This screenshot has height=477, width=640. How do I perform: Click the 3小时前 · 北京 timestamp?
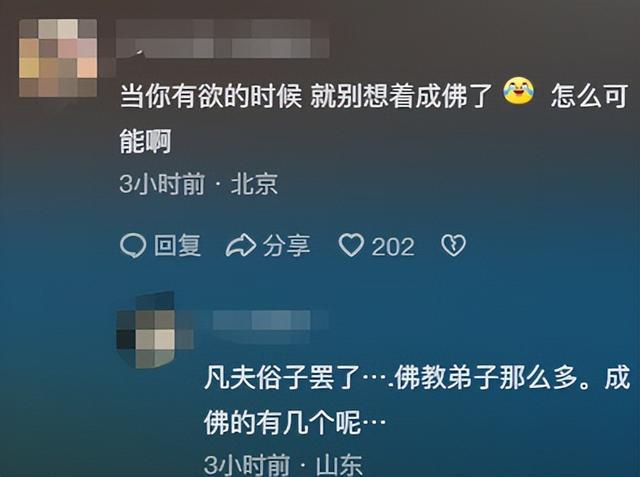point(199,184)
